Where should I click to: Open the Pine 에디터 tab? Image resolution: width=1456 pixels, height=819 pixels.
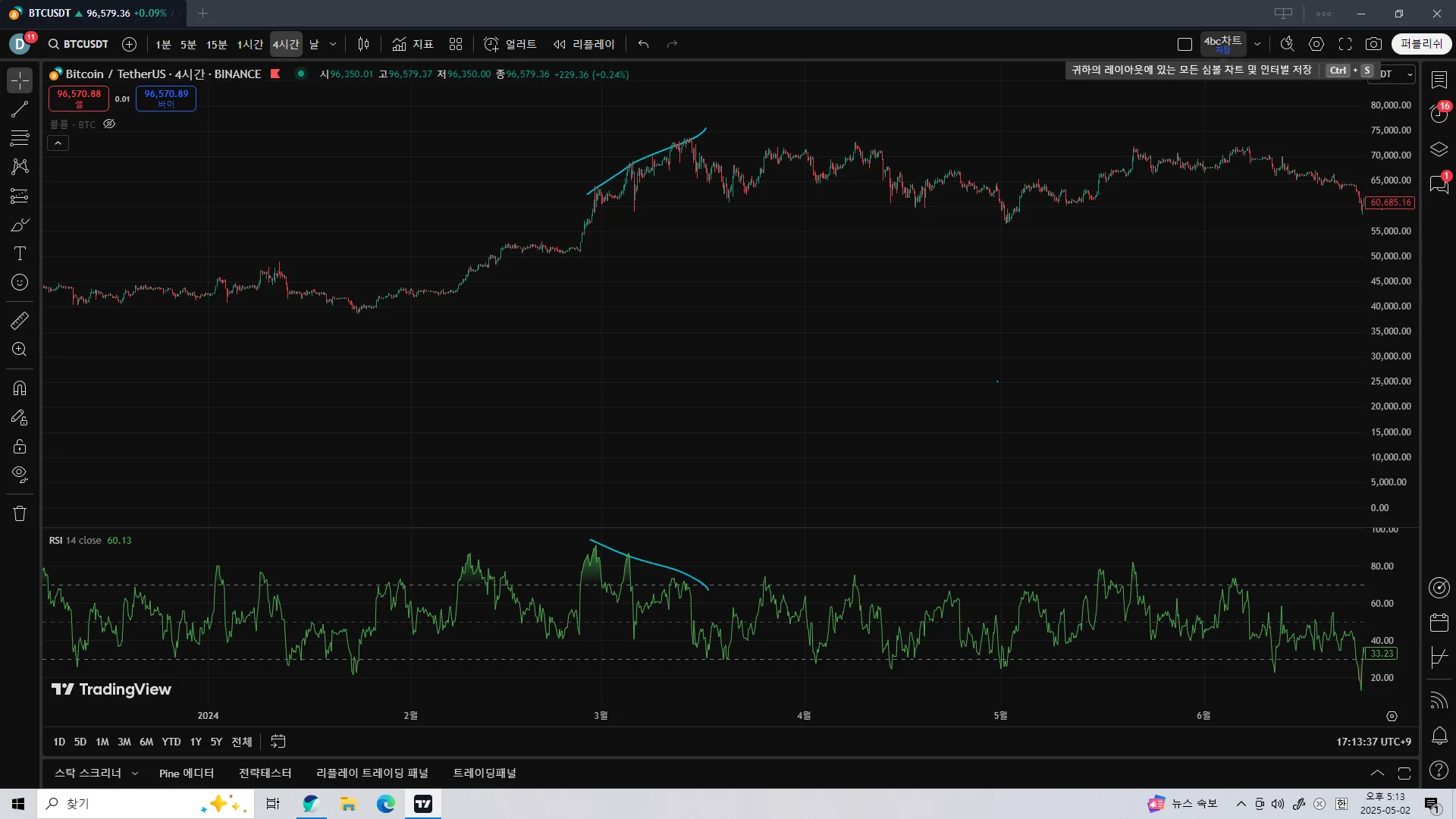click(x=187, y=773)
